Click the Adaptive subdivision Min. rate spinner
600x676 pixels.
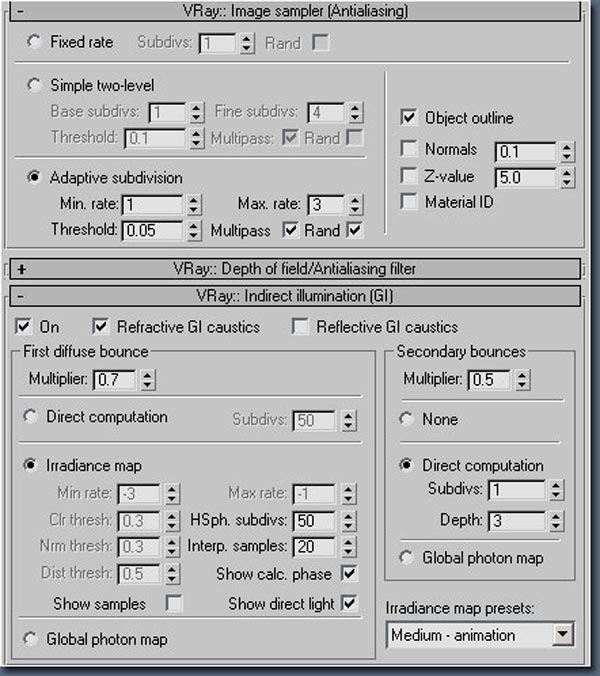click(x=194, y=205)
